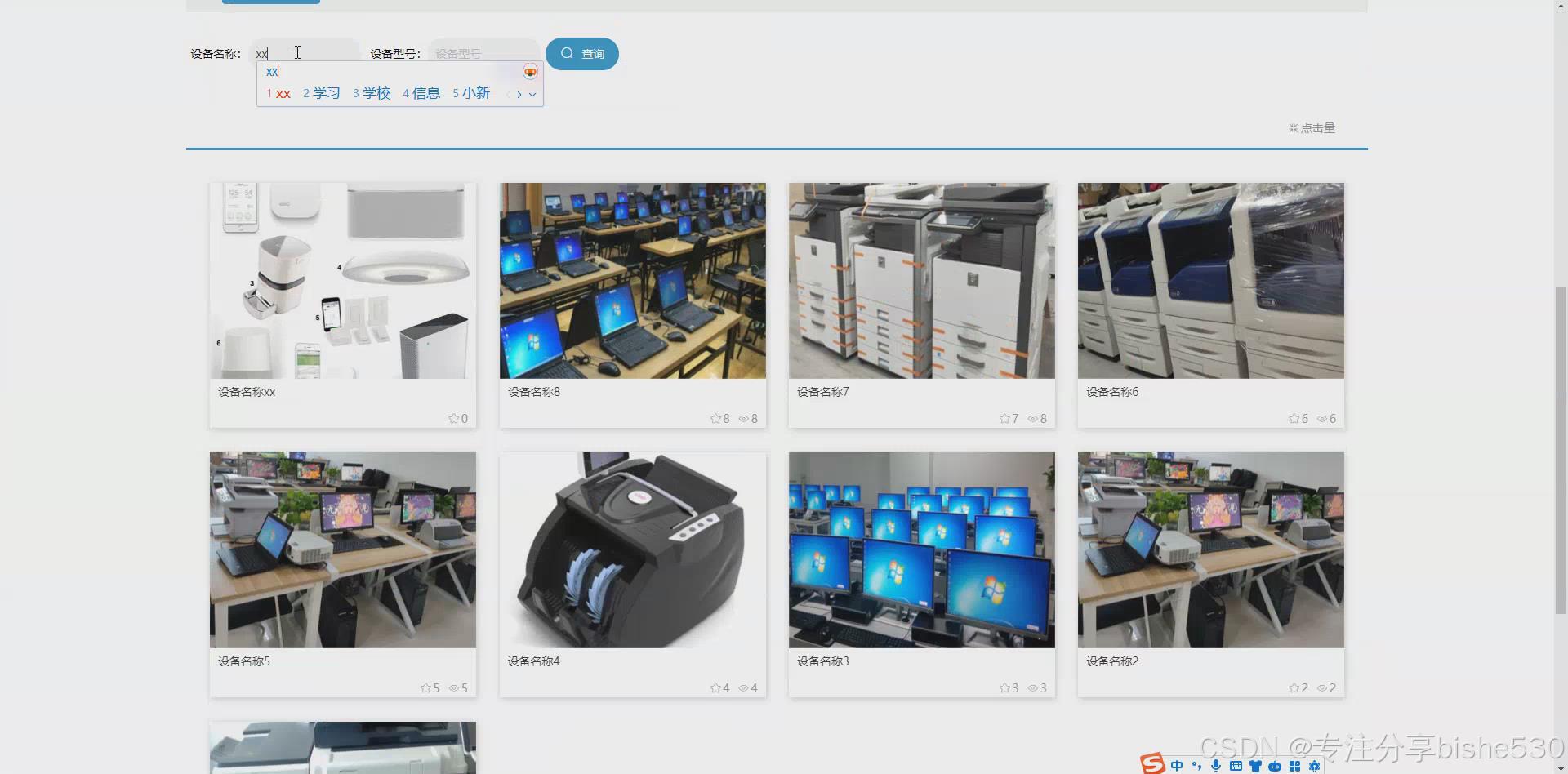This screenshot has width=1568, height=774.
Task: Click the star icon on 设备名称4 card
Action: (715, 688)
